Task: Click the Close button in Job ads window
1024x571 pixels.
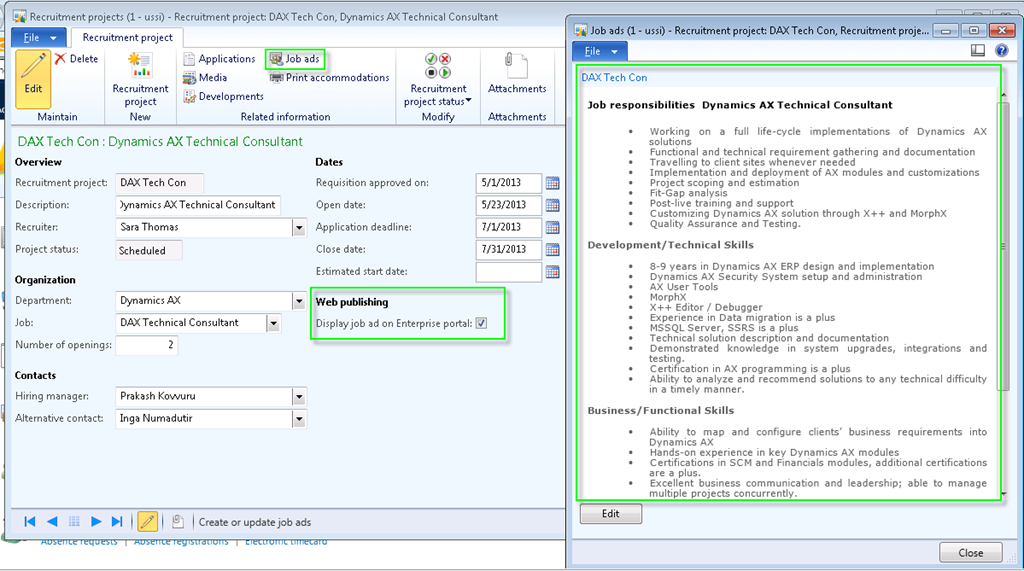Action: point(970,552)
